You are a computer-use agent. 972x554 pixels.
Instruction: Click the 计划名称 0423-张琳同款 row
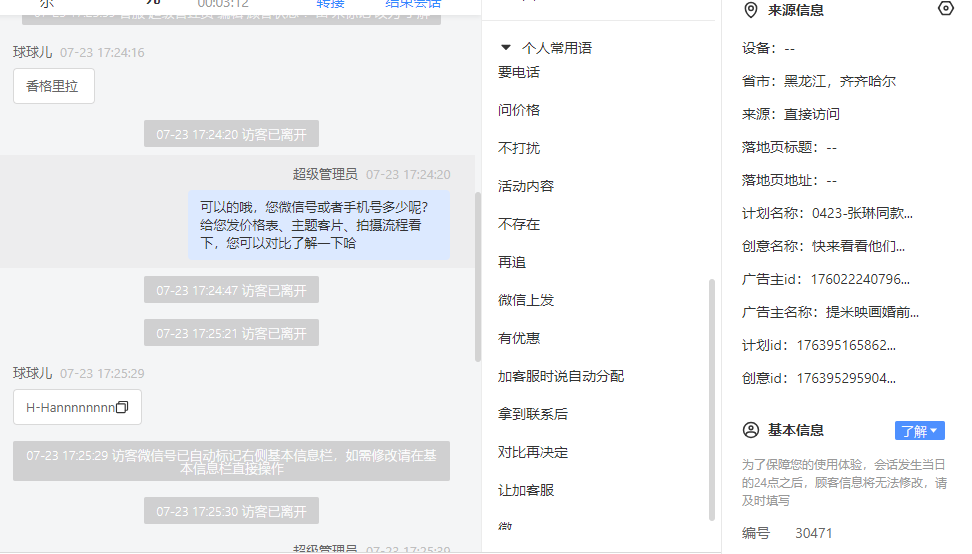pyautogui.click(x=827, y=213)
